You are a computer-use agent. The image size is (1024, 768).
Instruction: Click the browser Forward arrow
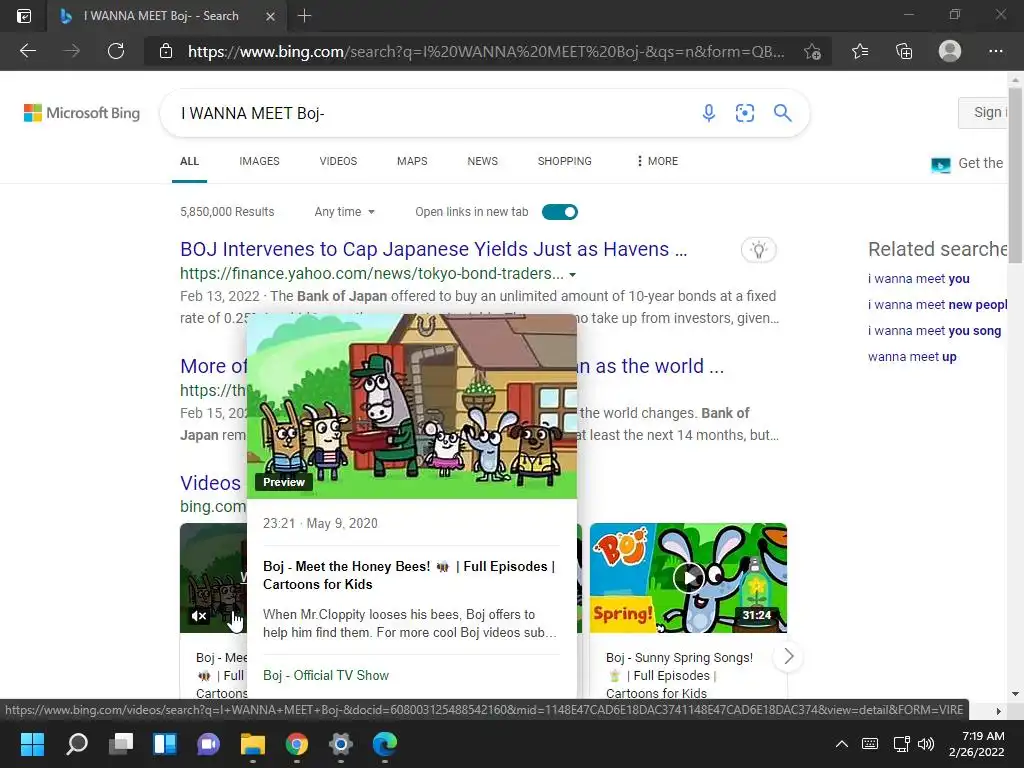(x=72, y=51)
